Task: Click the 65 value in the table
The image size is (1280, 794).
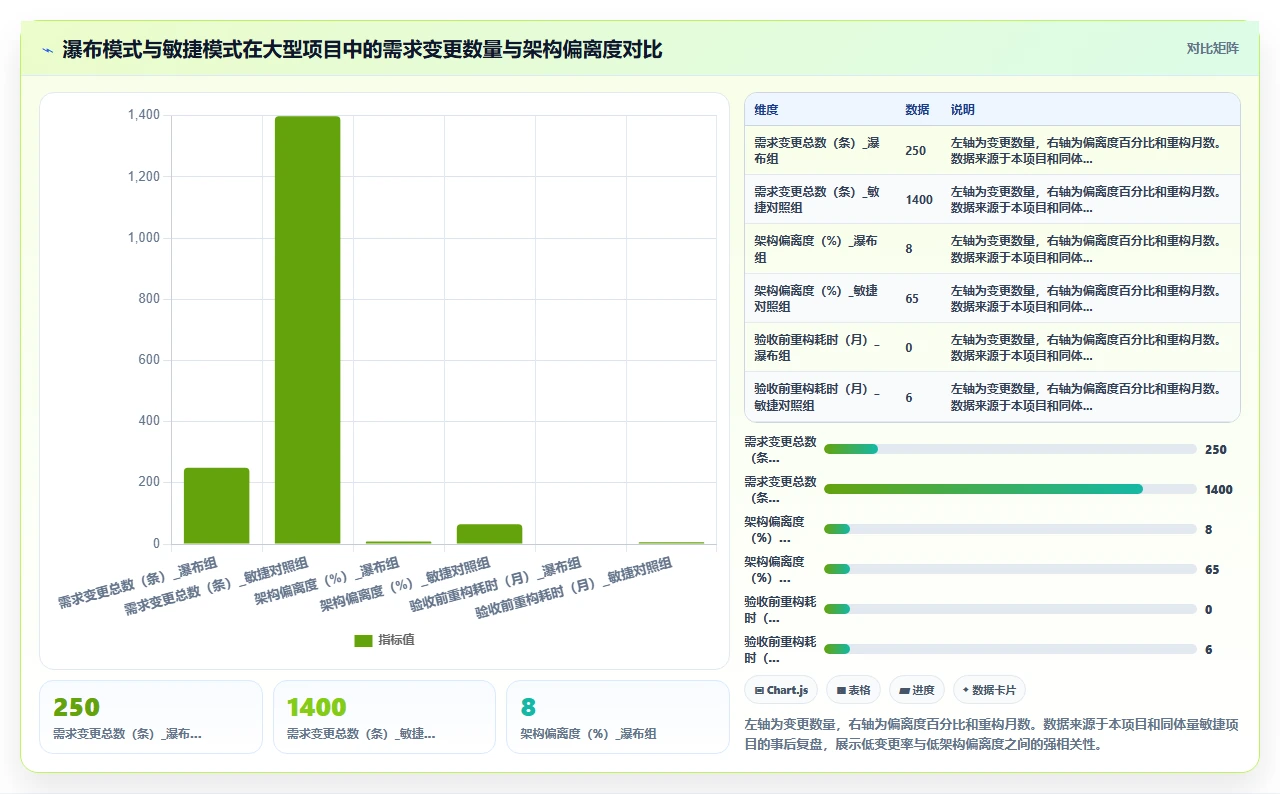Action: [x=912, y=299]
